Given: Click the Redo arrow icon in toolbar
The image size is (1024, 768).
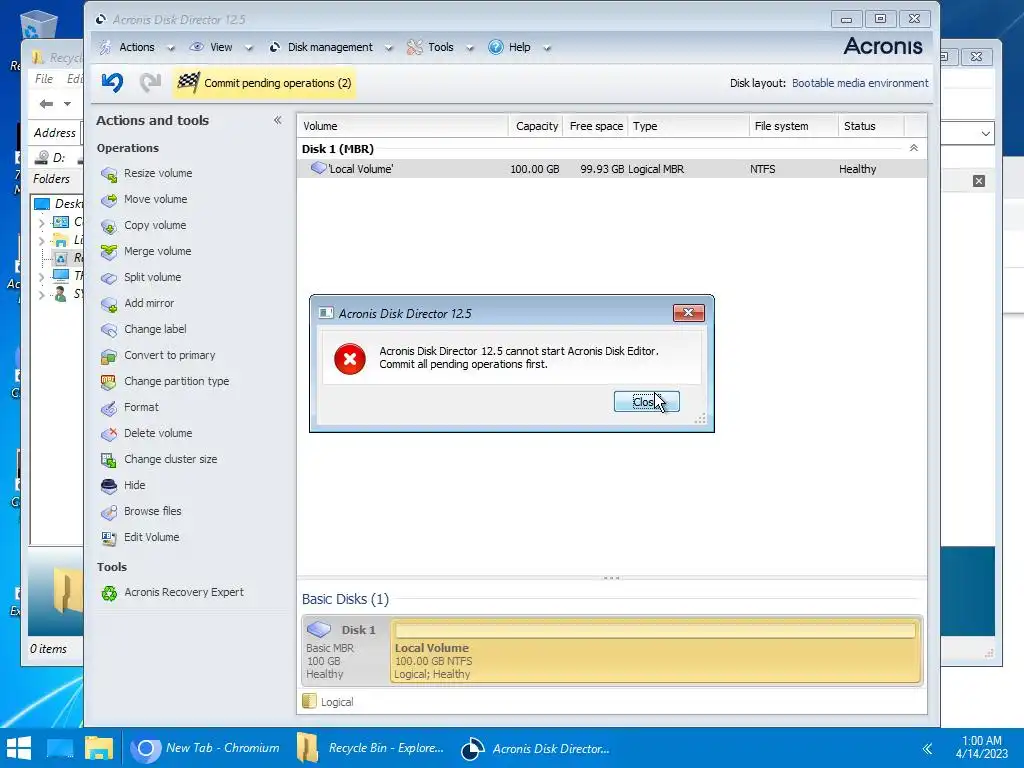Looking at the screenshot, I should point(150,82).
